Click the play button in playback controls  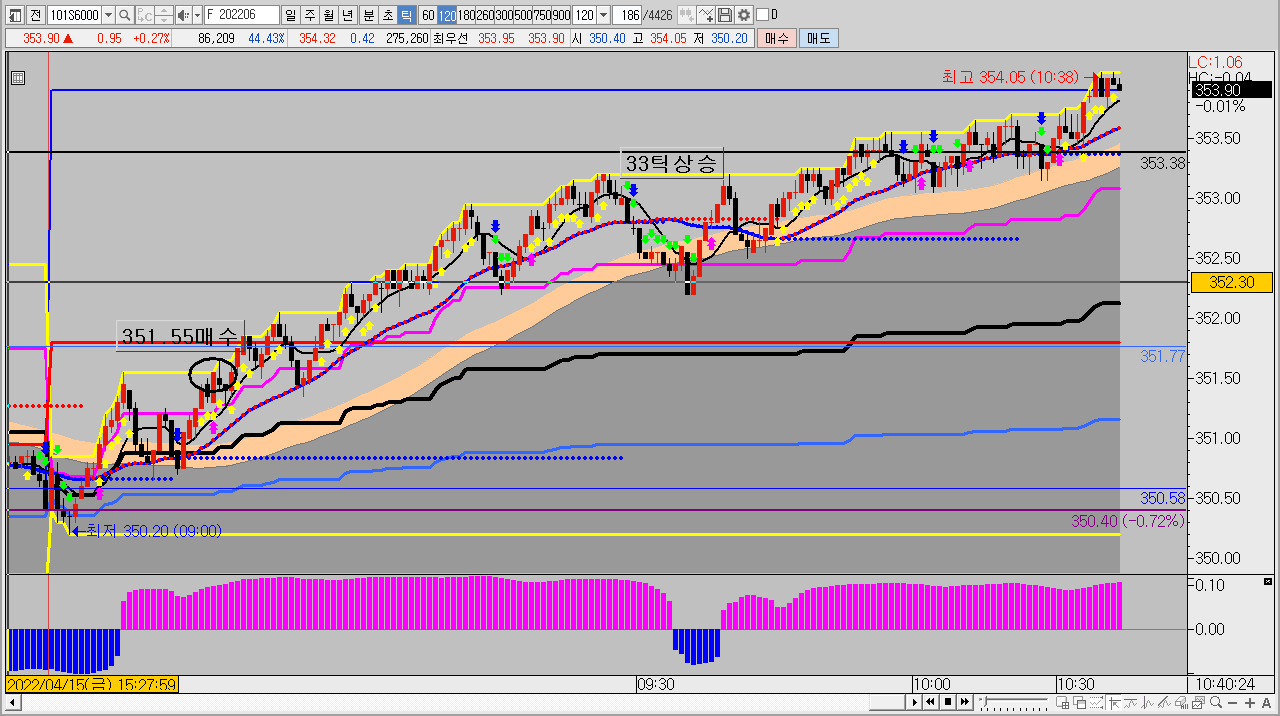coord(914,702)
